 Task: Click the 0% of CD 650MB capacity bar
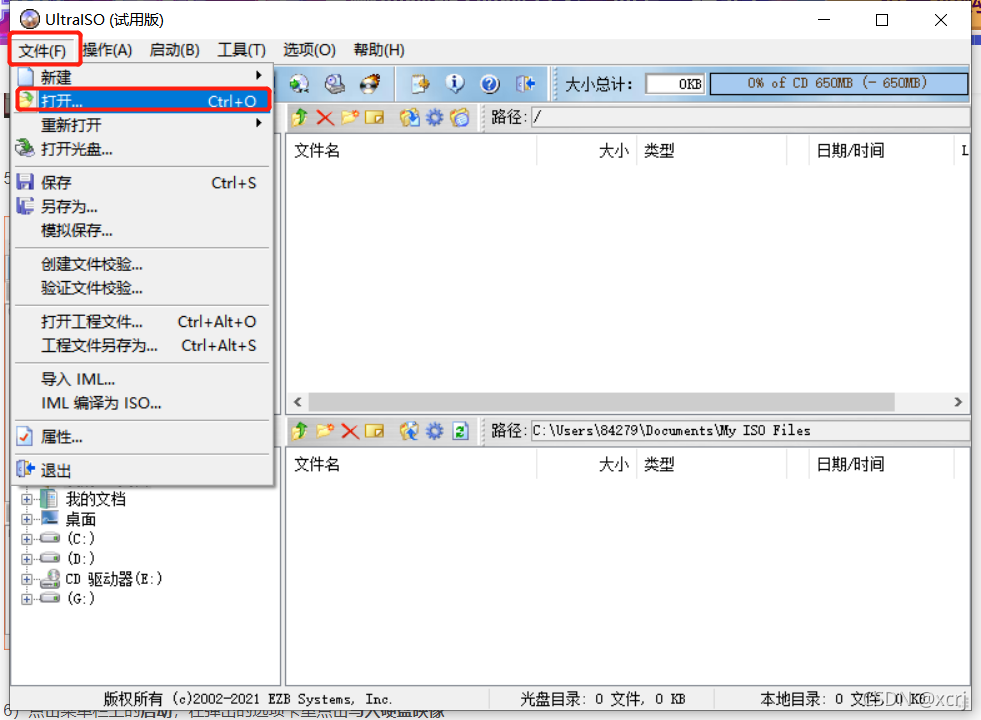pos(838,83)
